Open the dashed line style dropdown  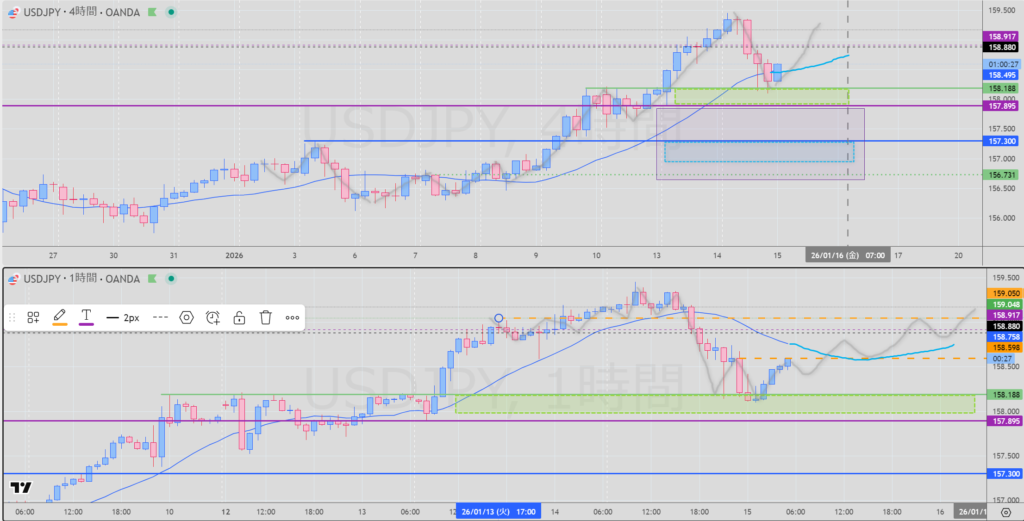click(x=160, y=317)
